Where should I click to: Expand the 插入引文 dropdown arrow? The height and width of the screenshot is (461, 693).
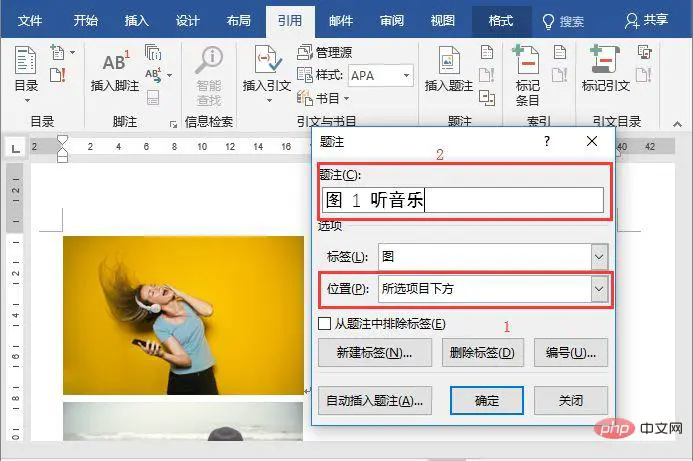(x=269, y=101)
